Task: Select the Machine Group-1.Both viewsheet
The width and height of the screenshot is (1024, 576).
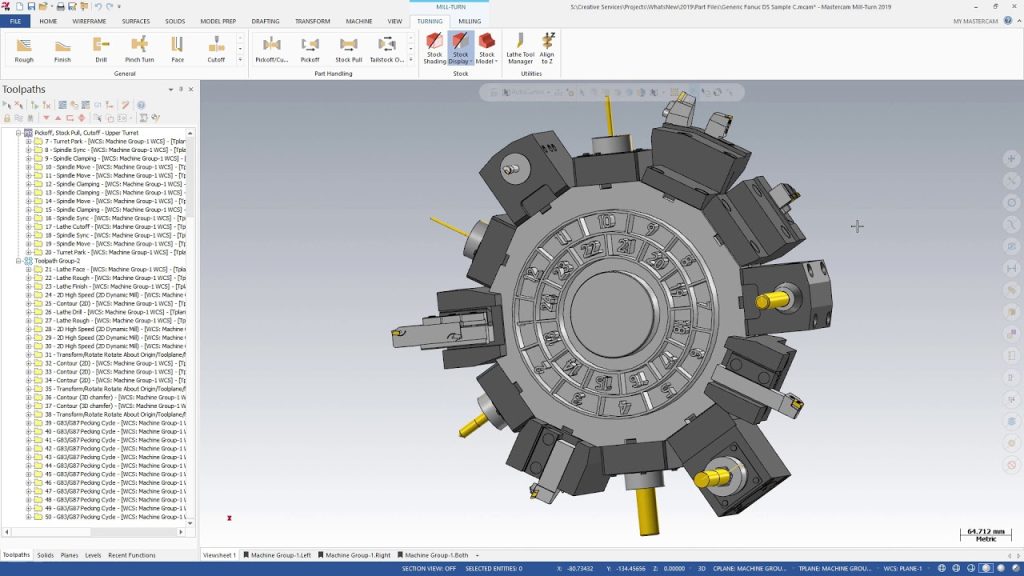Action: pyautogui.click(x=433, y=555)
